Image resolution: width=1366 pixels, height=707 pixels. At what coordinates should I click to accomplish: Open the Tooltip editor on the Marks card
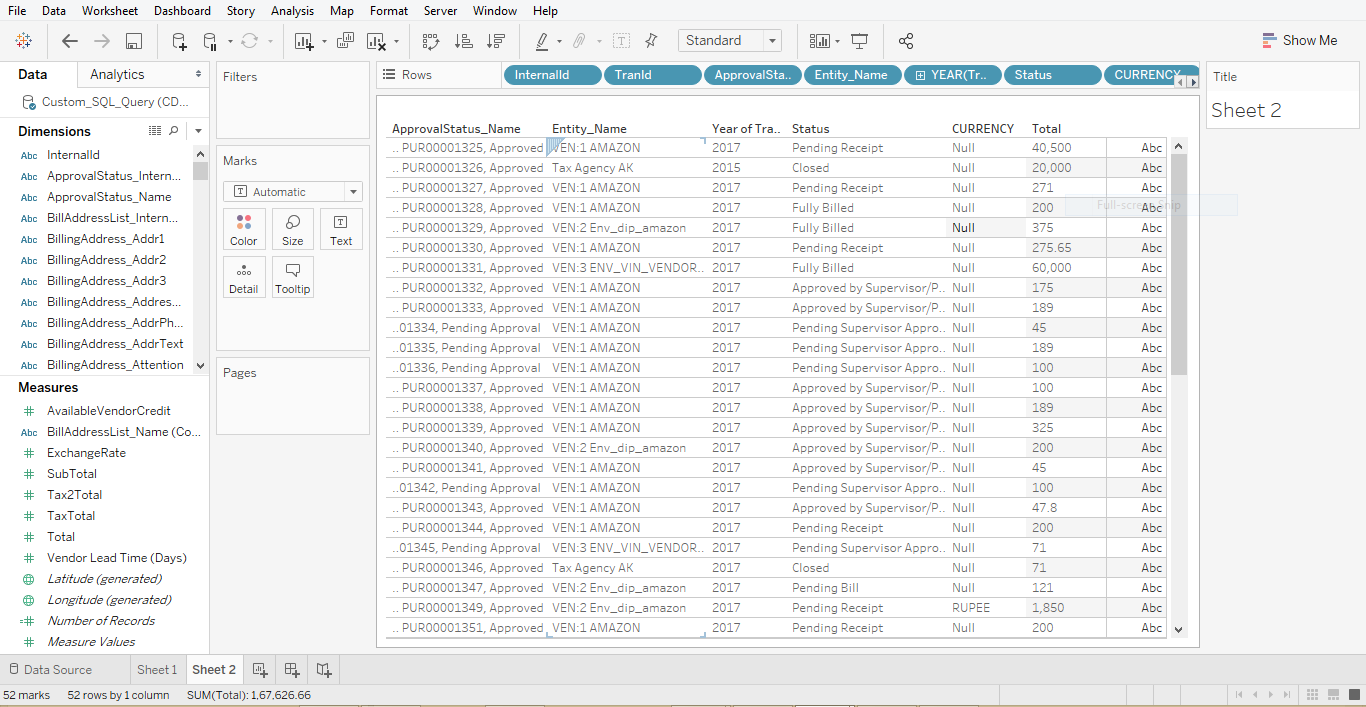[292, 277]
